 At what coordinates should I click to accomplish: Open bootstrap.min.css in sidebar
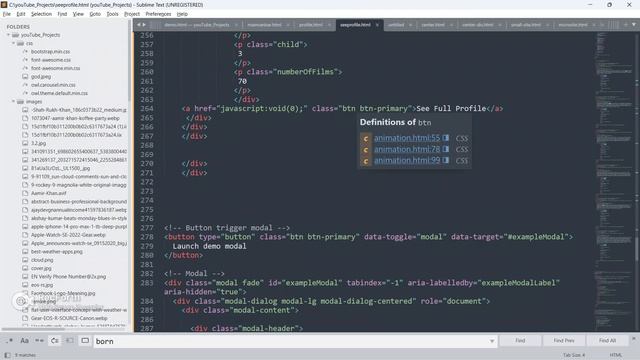tap(50, 52)
